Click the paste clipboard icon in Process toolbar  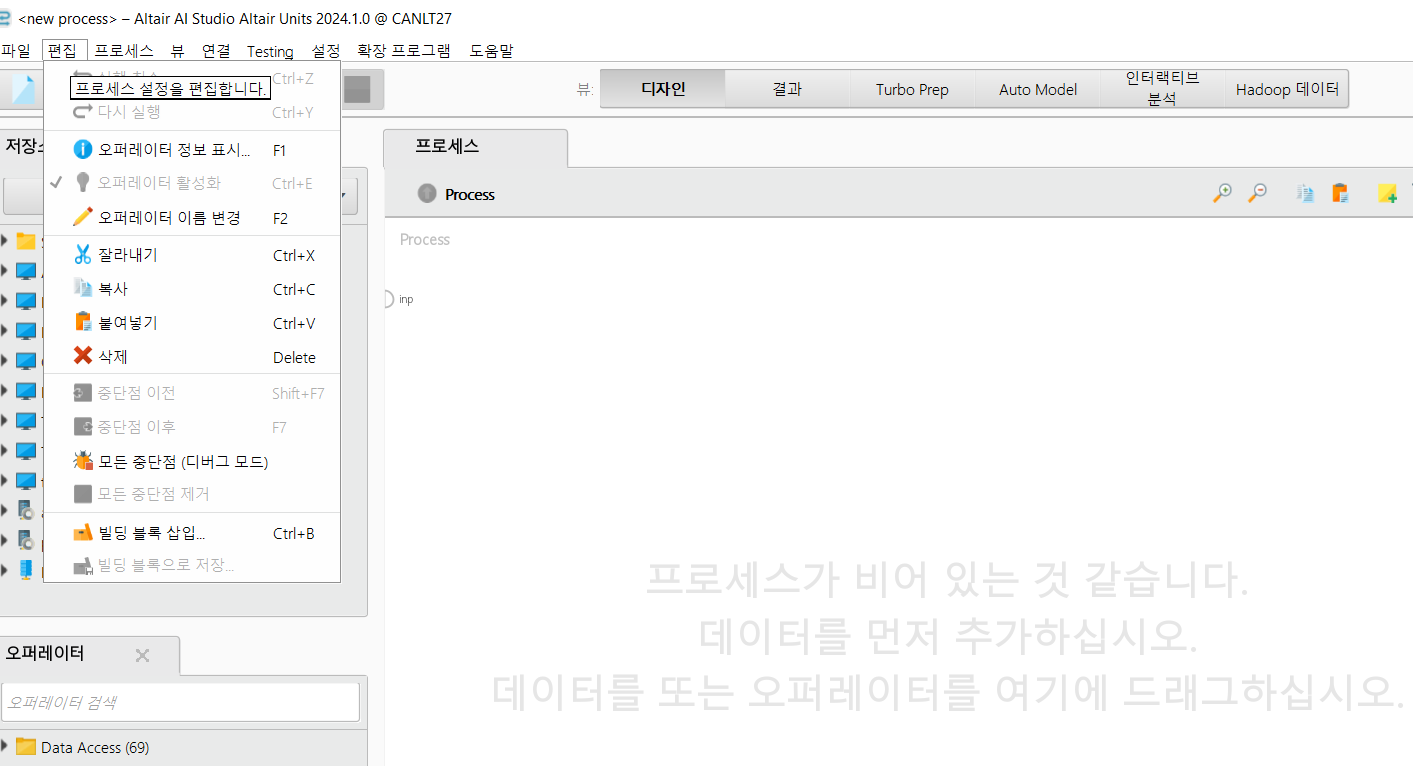pos(1340,194)
